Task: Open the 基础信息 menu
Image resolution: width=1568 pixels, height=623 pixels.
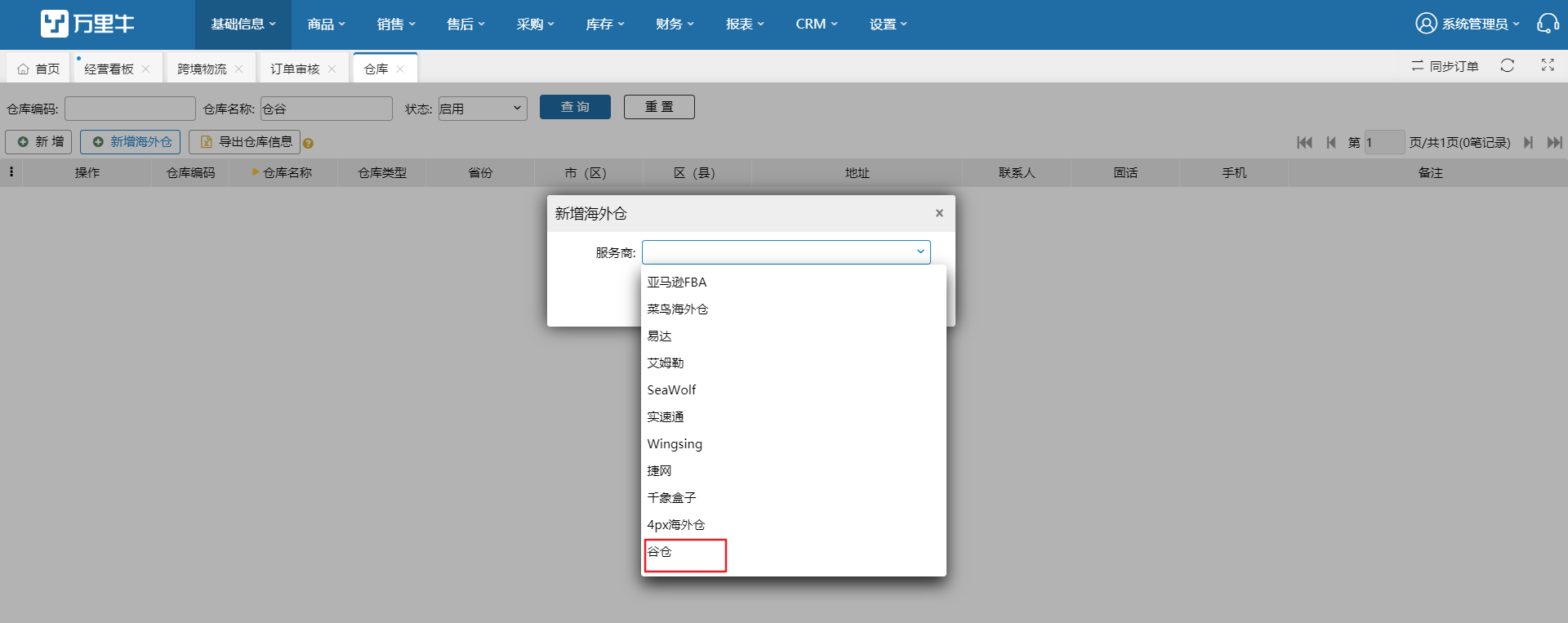Action: pyautogui.click(x=243, y=24)
